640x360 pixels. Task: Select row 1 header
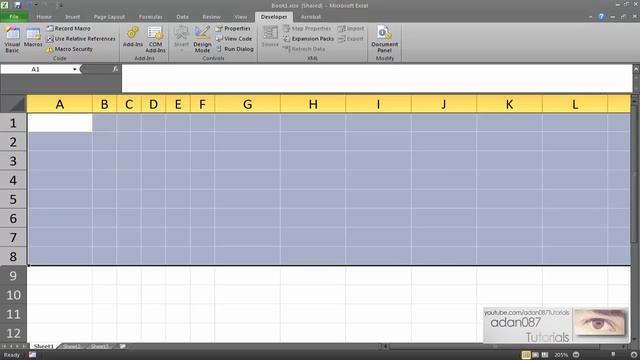(x=13, y=123)
